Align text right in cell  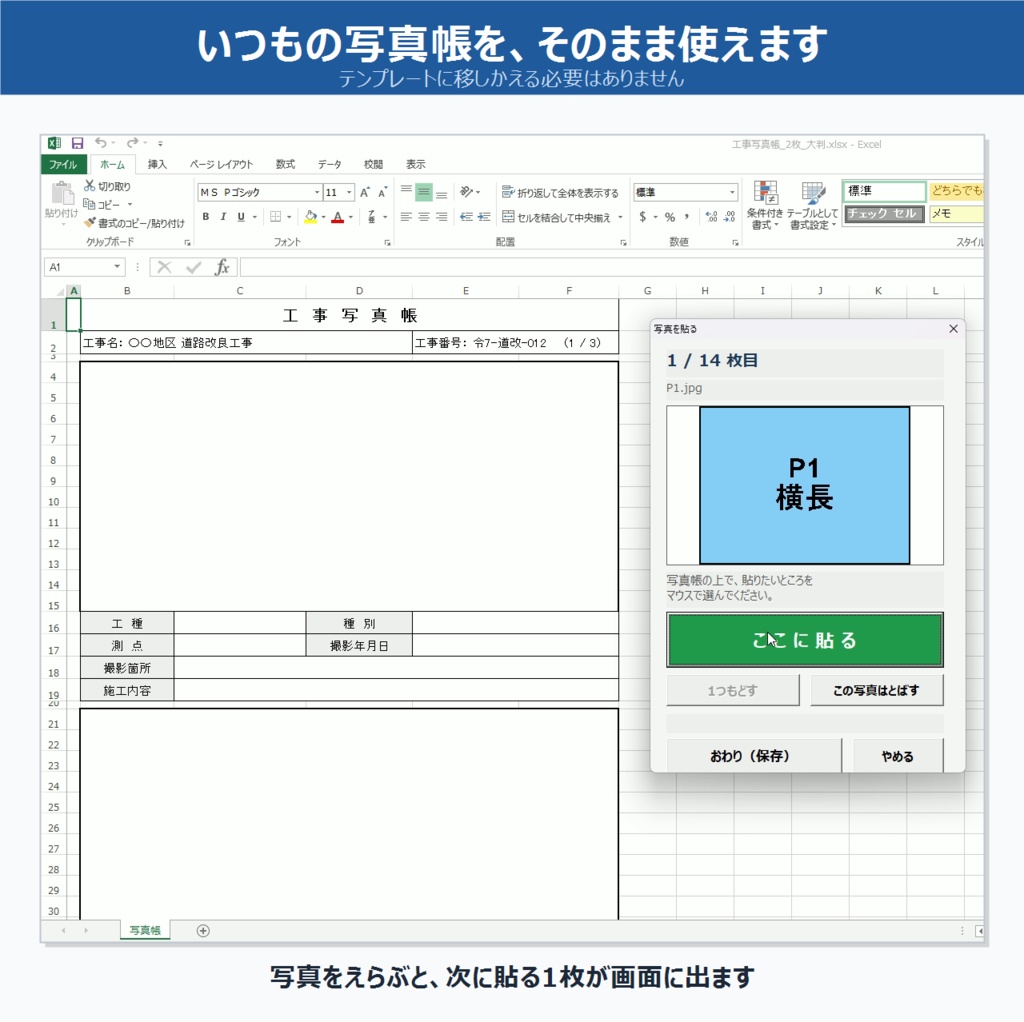tap(441, 217)
